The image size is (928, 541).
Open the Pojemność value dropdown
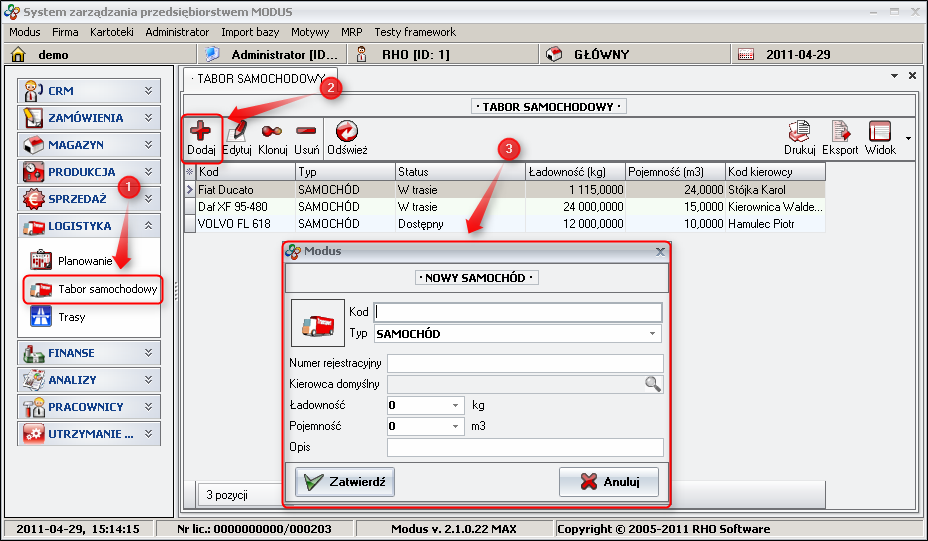click(455, 427)
